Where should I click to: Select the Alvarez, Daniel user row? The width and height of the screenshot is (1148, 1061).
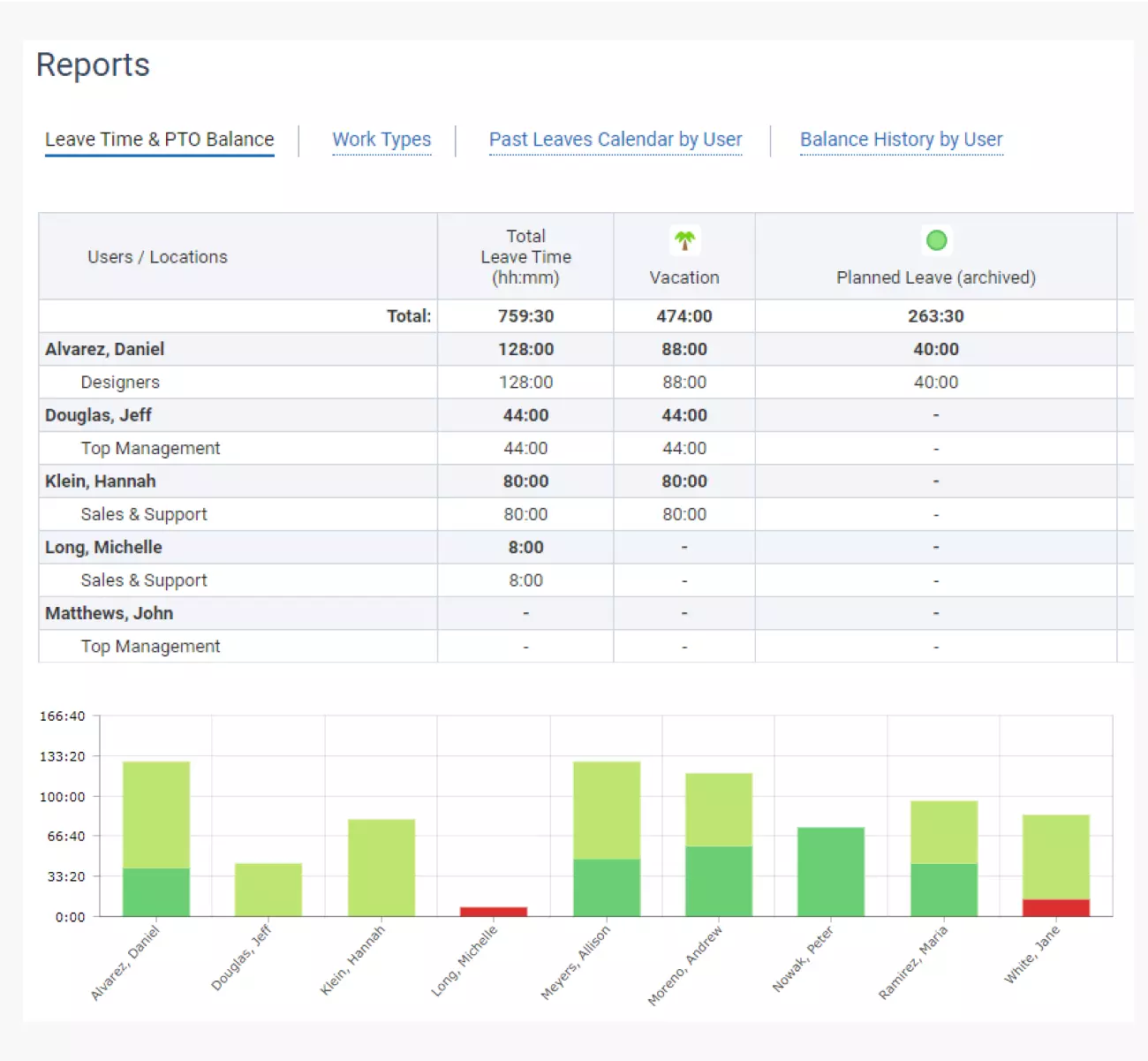(x=105, y=349)
